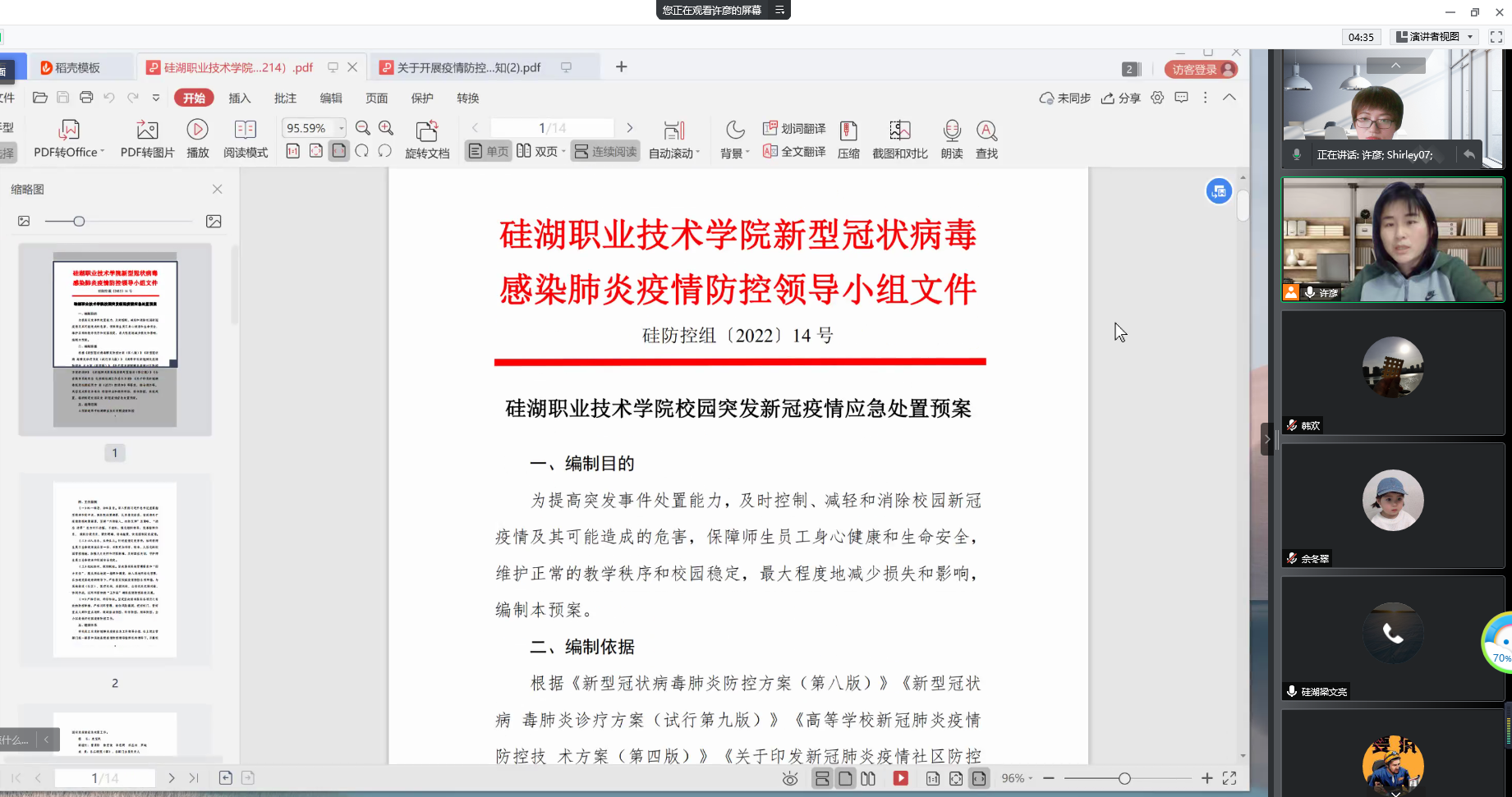Adjust the thumbnail size slider handle
Viewport: 1512px width, 797px height.
click(79, 222)
